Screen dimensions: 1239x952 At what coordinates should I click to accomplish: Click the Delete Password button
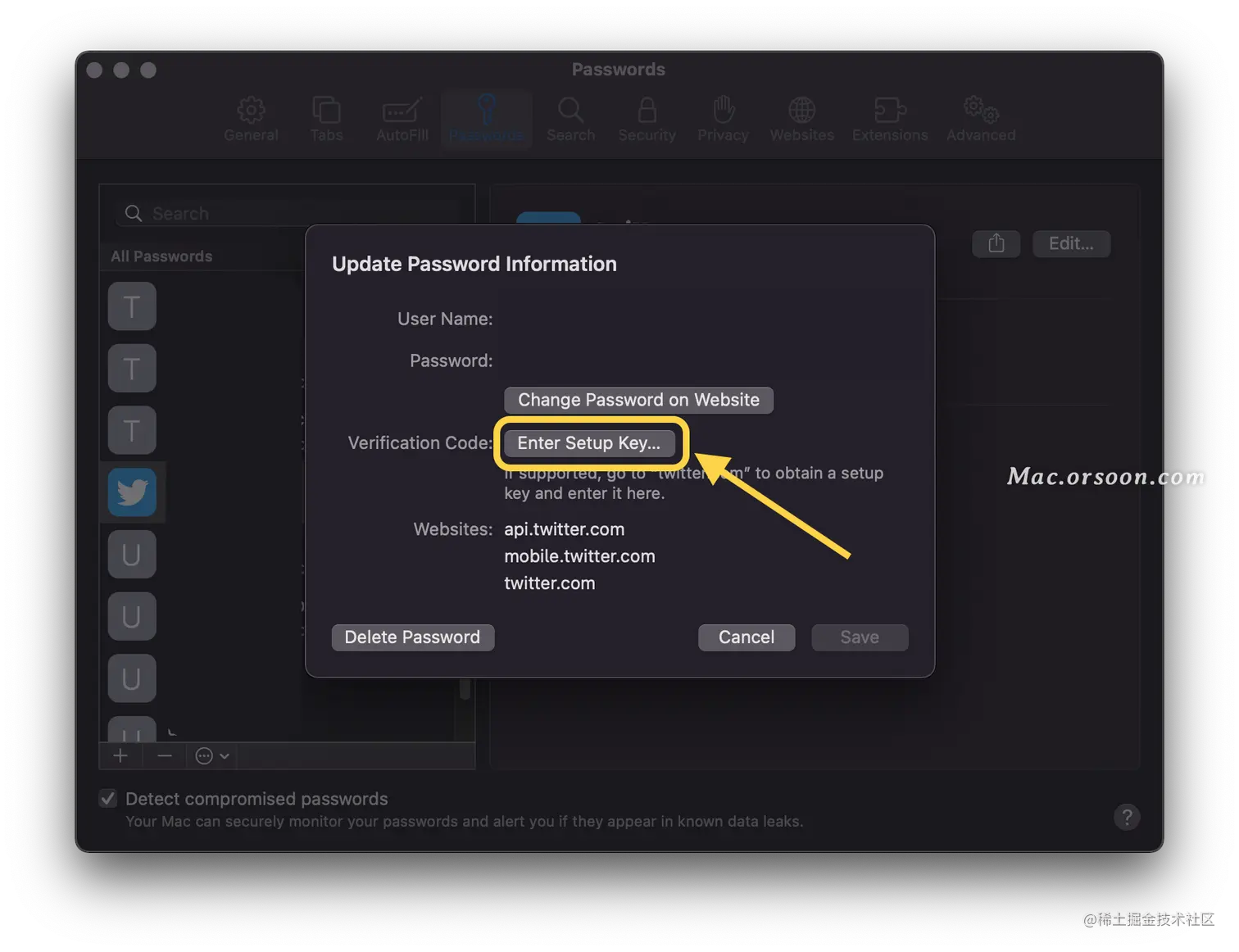pos(412,637)
